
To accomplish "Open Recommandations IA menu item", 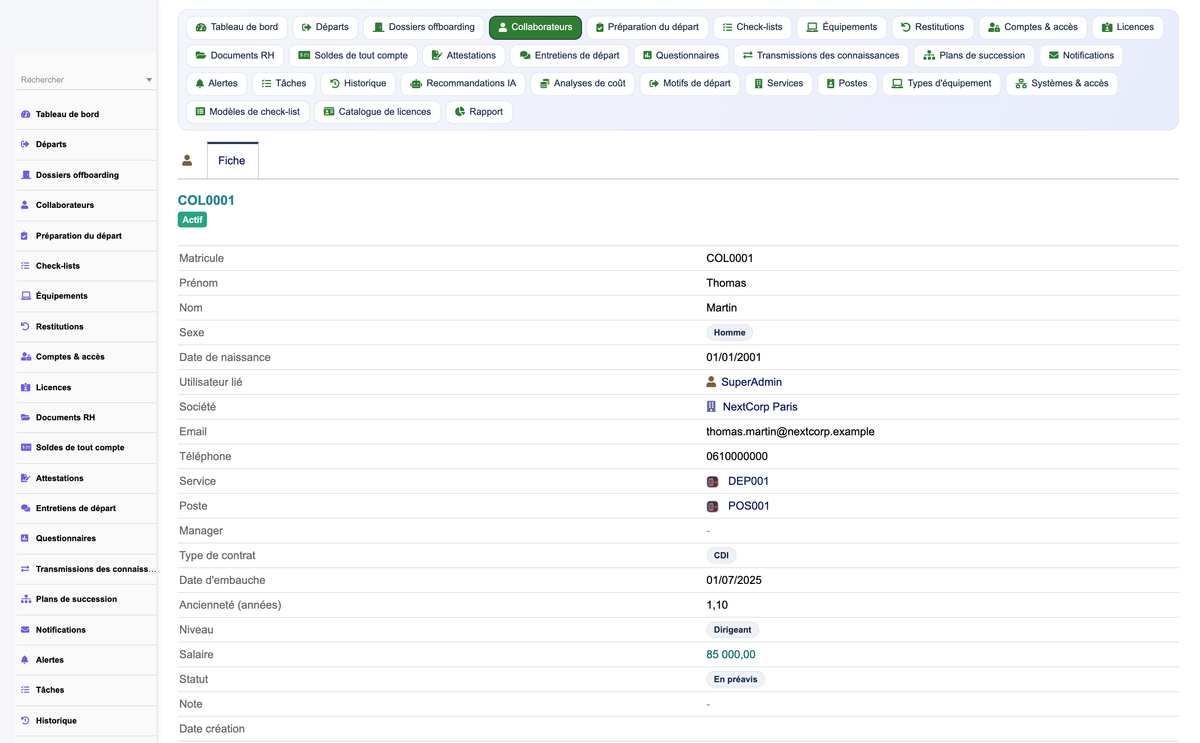I will tap(463, 83).
